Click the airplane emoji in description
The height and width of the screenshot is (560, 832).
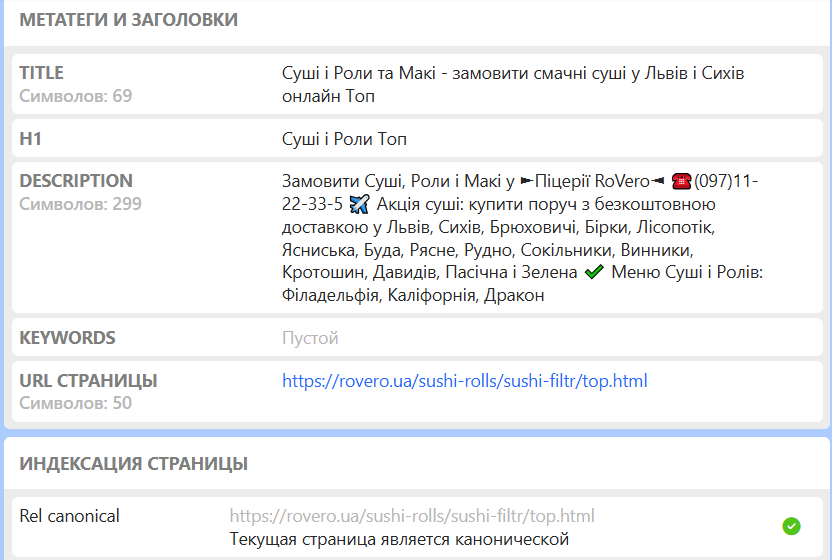(x=359, y=204)
